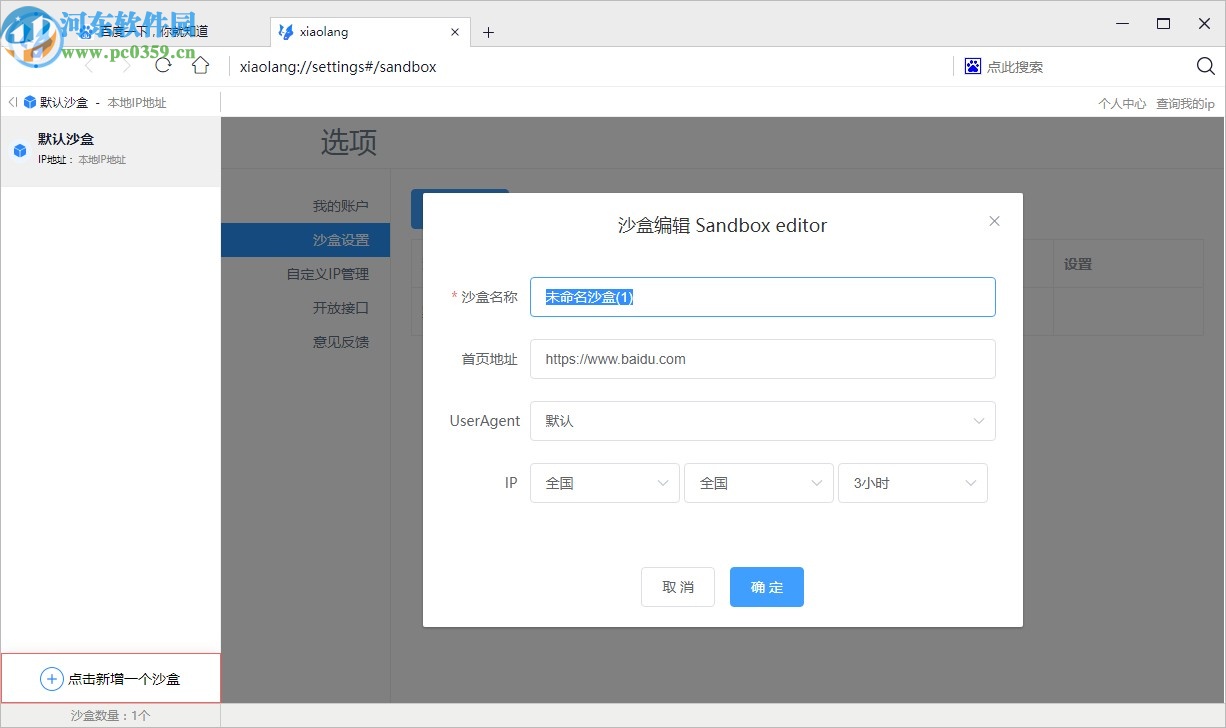Click the 确定 confirm button
Viewport: 1226px width, 728px height.
(766, 587)
